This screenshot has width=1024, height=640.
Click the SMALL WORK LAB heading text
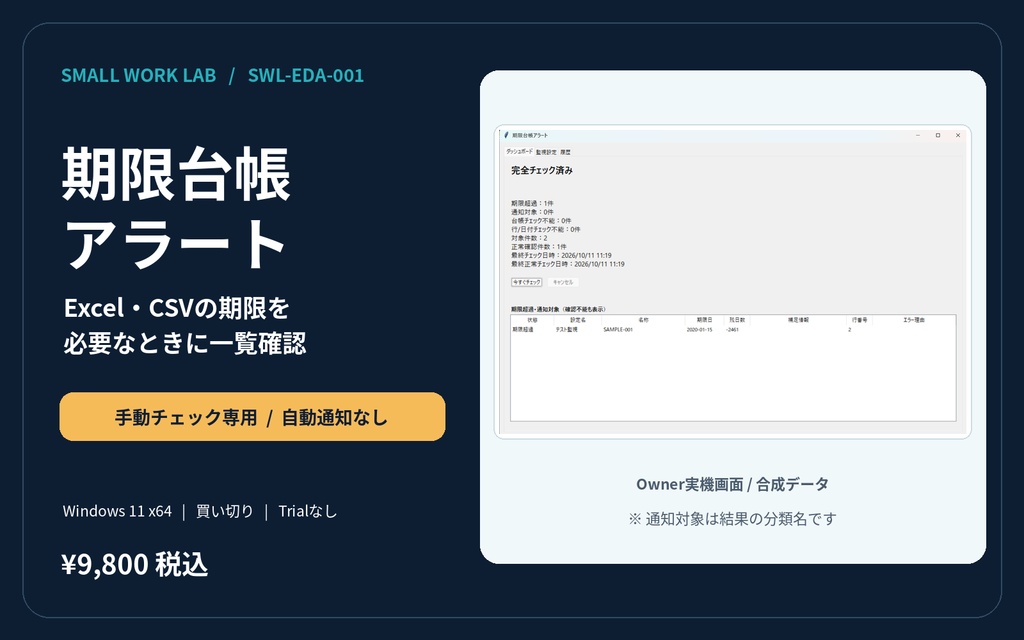click(138, 75)
